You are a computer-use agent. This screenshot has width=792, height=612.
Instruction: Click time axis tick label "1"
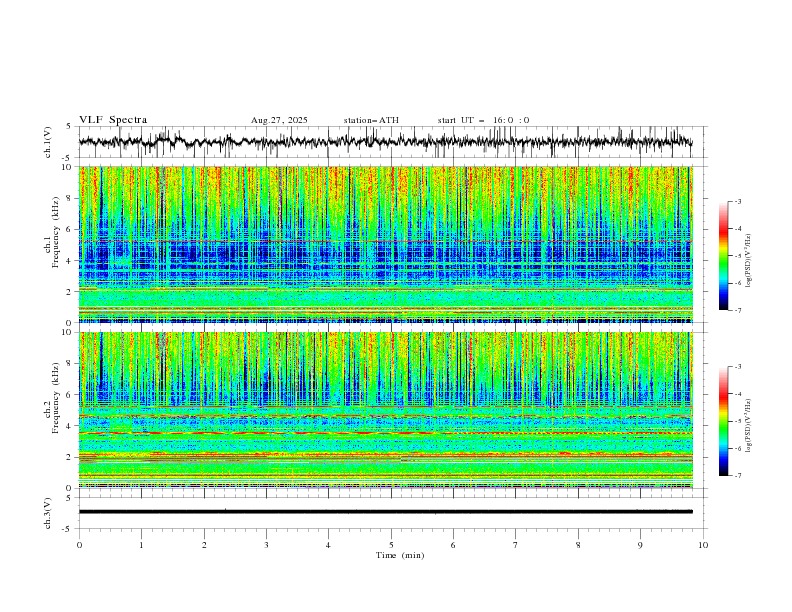tap(141, 545)
